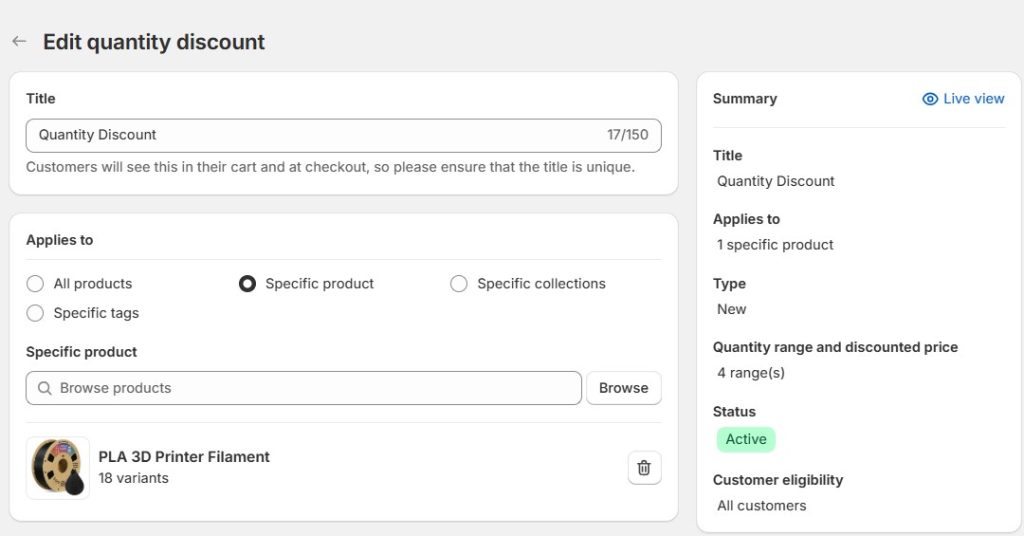Select the Specific product radio option
This screenshot has width=1024, height=536.
(x=247, y=284)
